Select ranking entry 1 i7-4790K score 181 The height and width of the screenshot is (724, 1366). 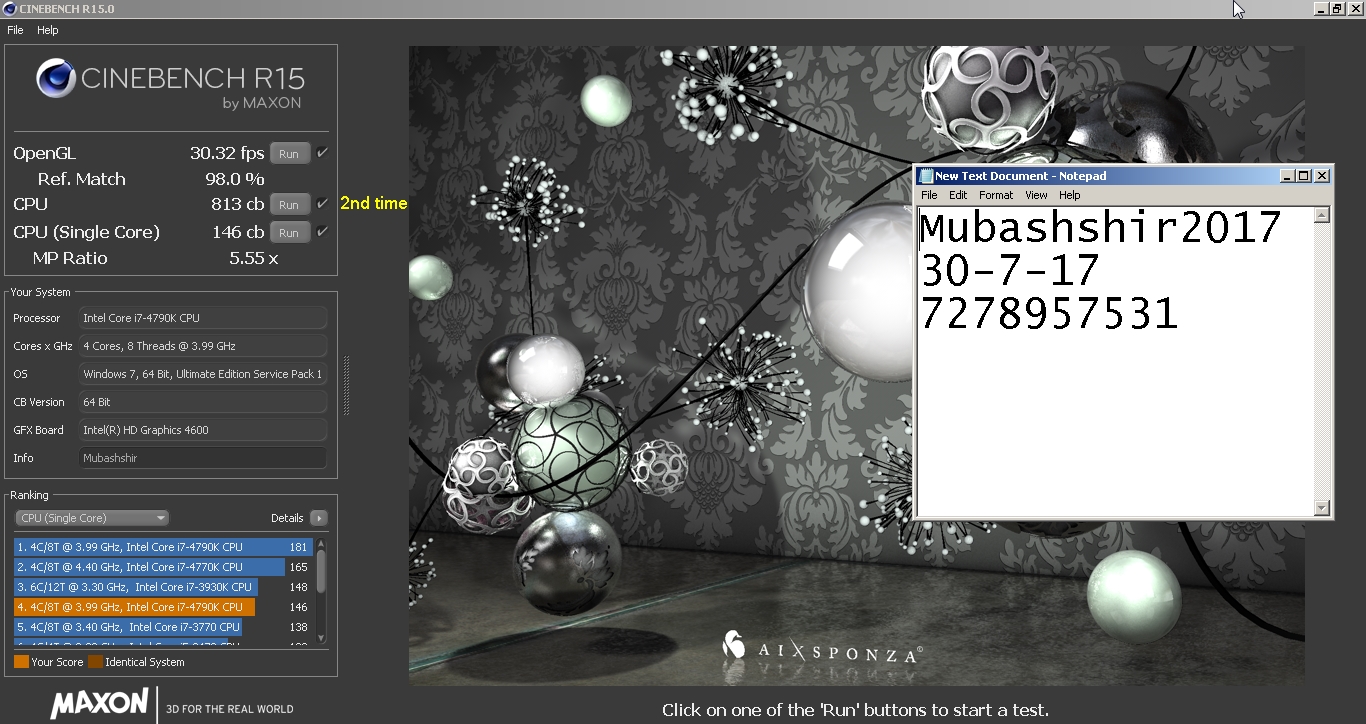[163, 547]
